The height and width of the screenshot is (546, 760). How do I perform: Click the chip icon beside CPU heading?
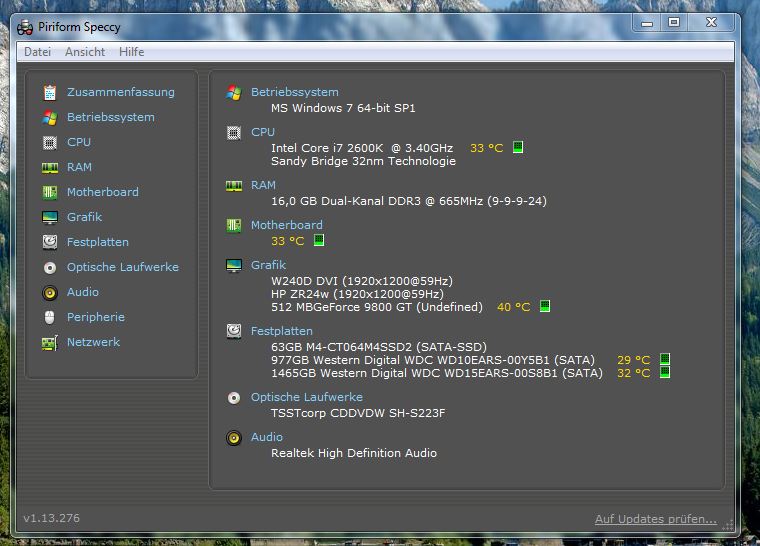[x=234, y=132]
